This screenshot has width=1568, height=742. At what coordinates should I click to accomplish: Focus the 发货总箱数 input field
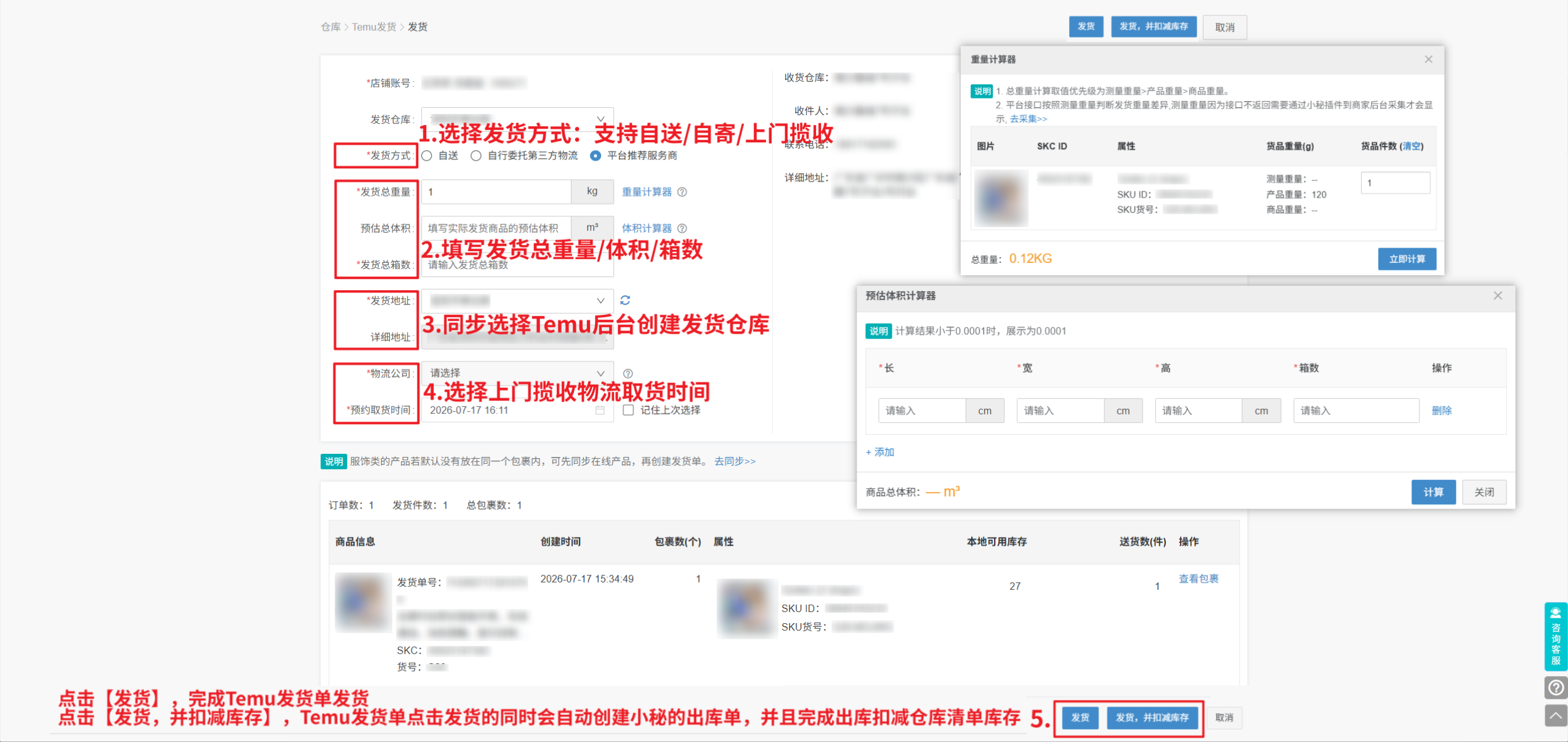click(517, 265)
